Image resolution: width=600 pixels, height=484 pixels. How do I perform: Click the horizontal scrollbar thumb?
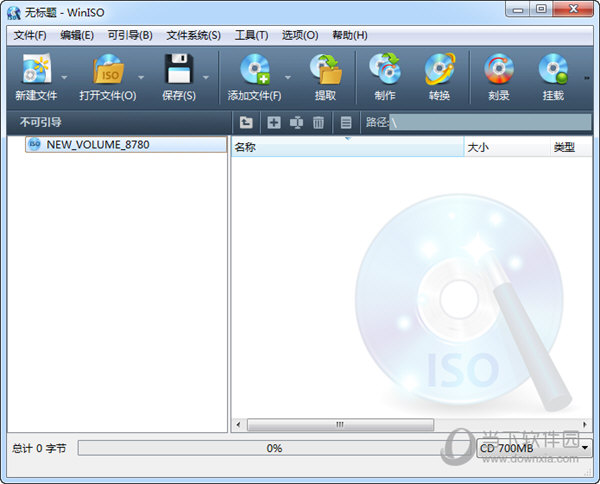340,425
